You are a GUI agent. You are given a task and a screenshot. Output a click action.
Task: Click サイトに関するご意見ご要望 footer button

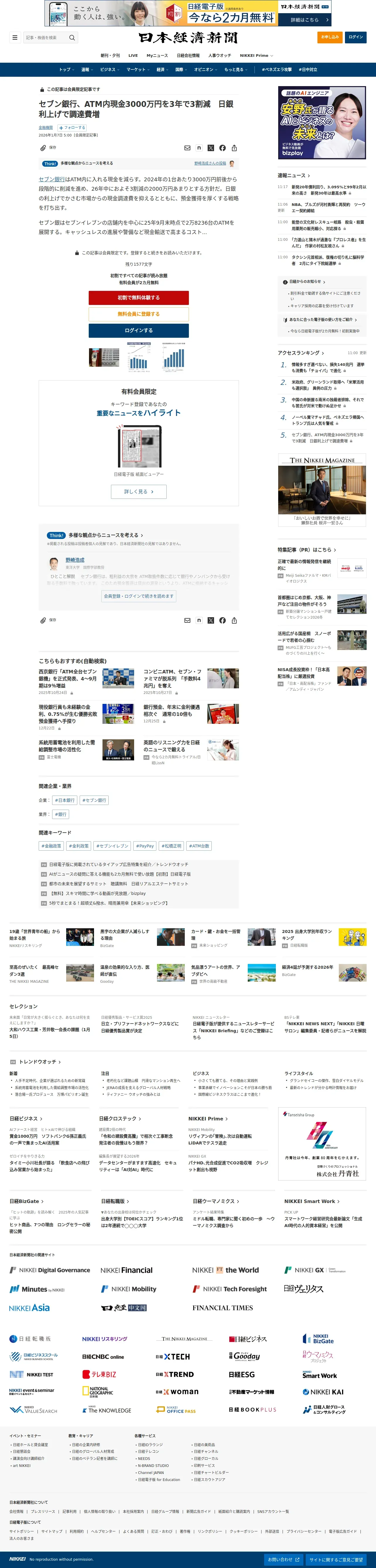pyautogui.click(x=336, y=1560)
